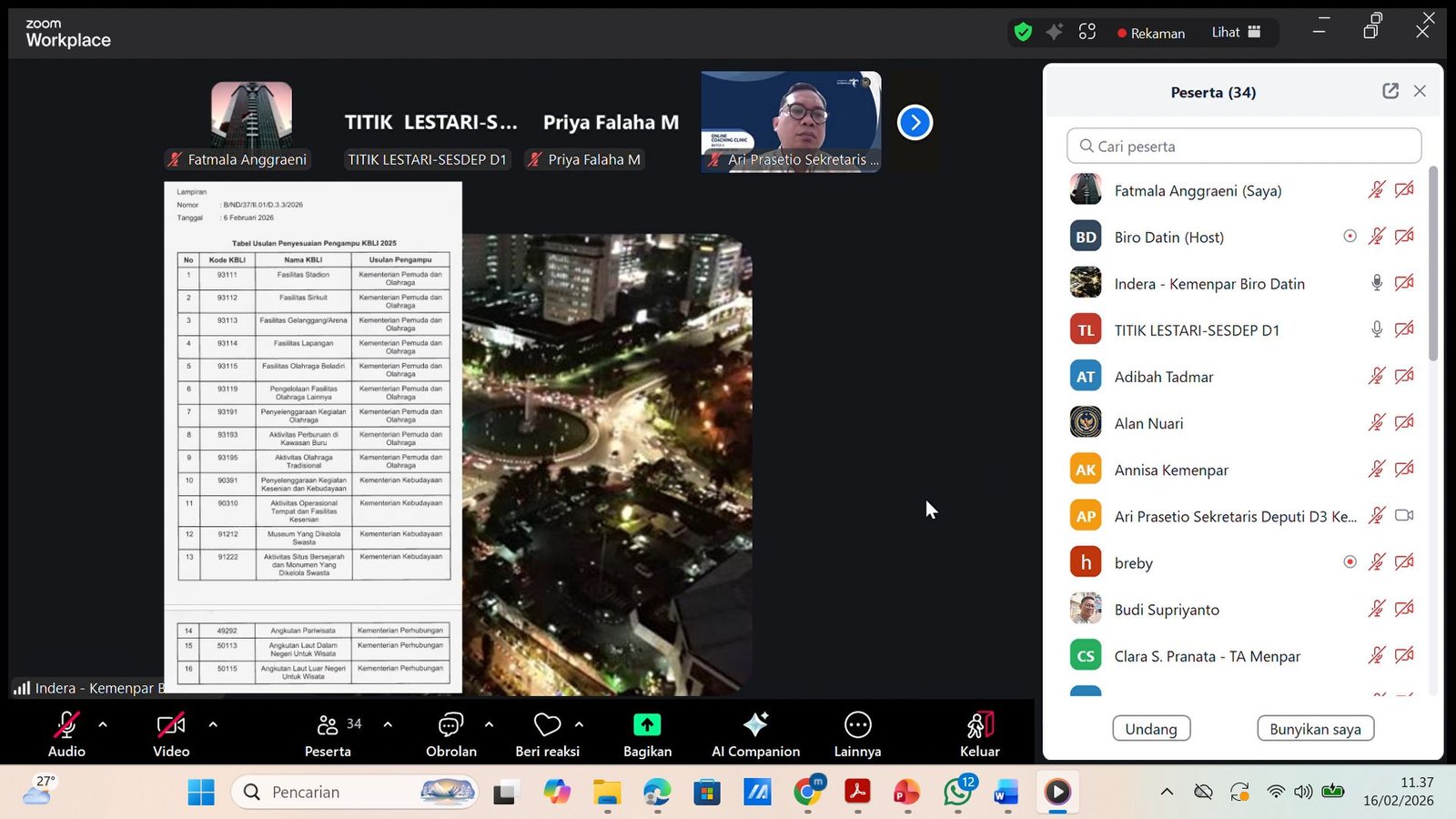The width and height of the screenshot is (1456, 819).
Task: Open the AI Companion sparkle icon
Action: (755, 724)
